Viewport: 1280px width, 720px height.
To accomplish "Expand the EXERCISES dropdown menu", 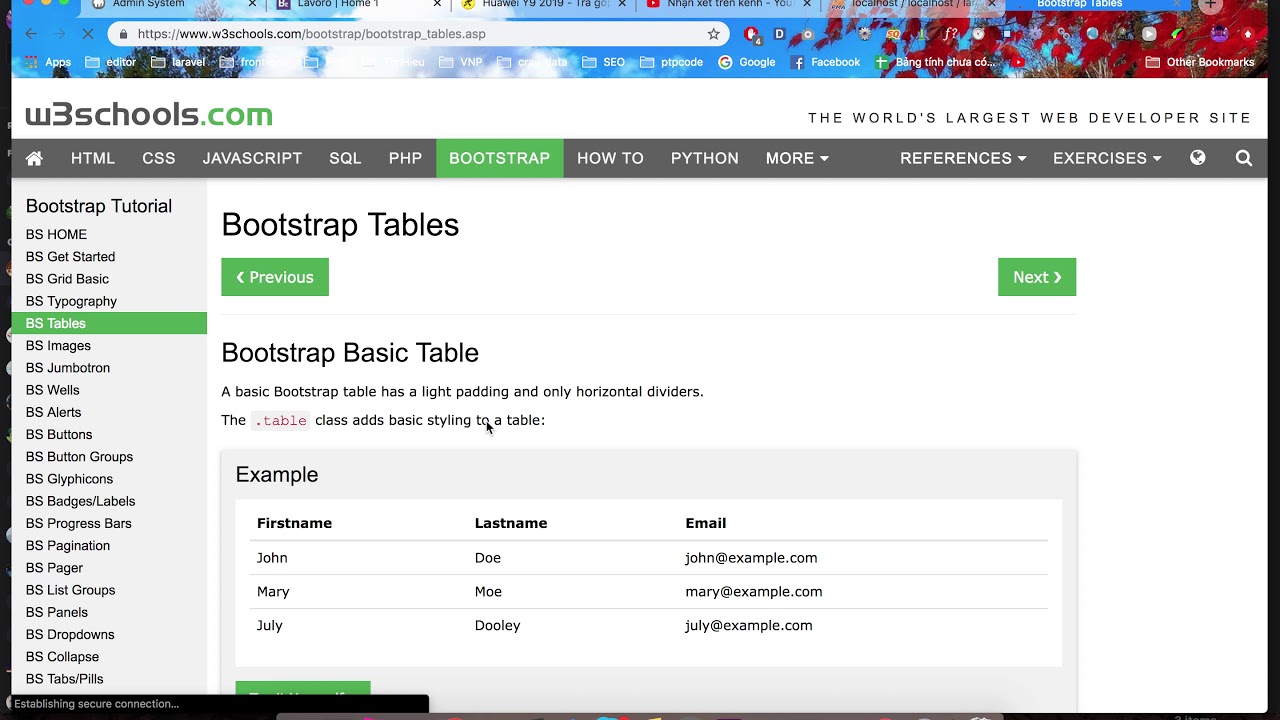I will pyautogui.click(x=1107, y=158).
